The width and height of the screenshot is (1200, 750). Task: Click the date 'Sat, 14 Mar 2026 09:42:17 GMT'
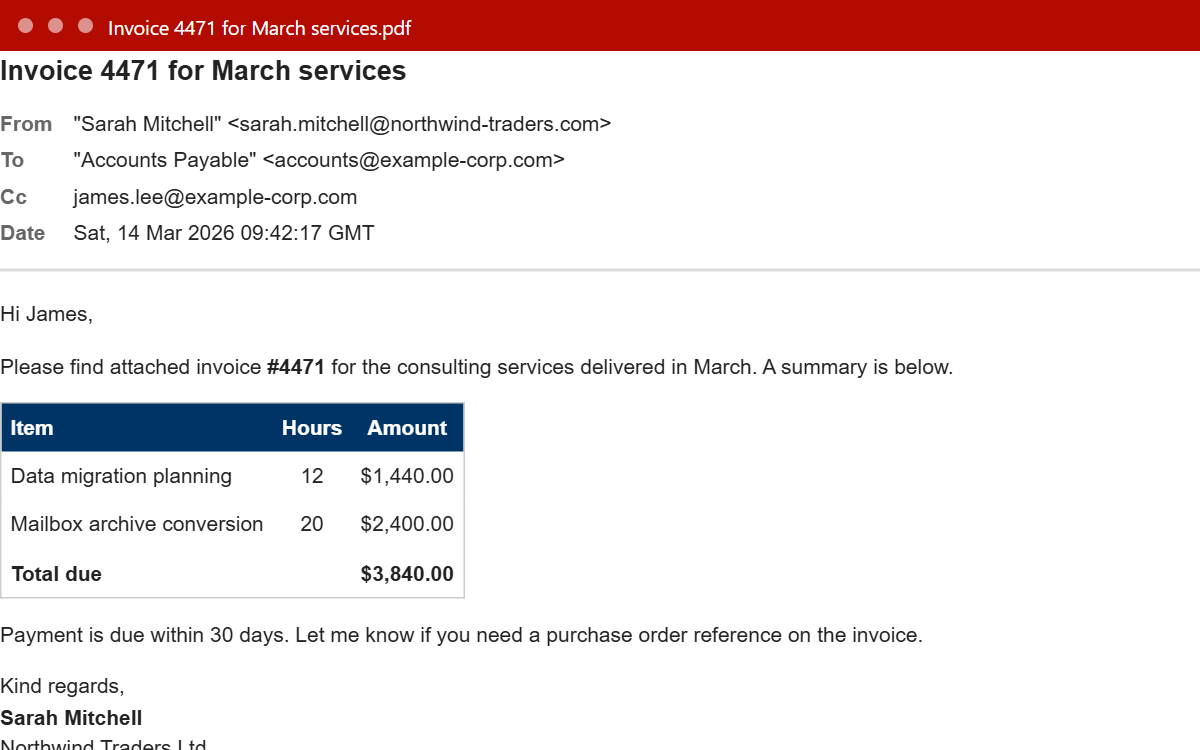tap(224, 233)
